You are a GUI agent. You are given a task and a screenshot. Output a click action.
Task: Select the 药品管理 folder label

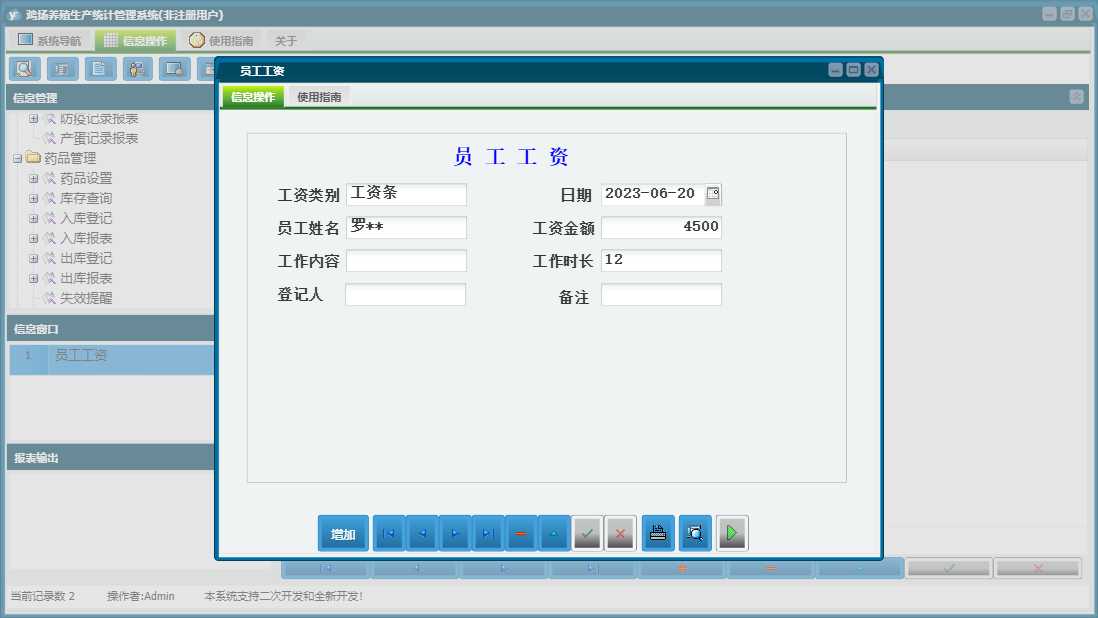coord(70,159)
